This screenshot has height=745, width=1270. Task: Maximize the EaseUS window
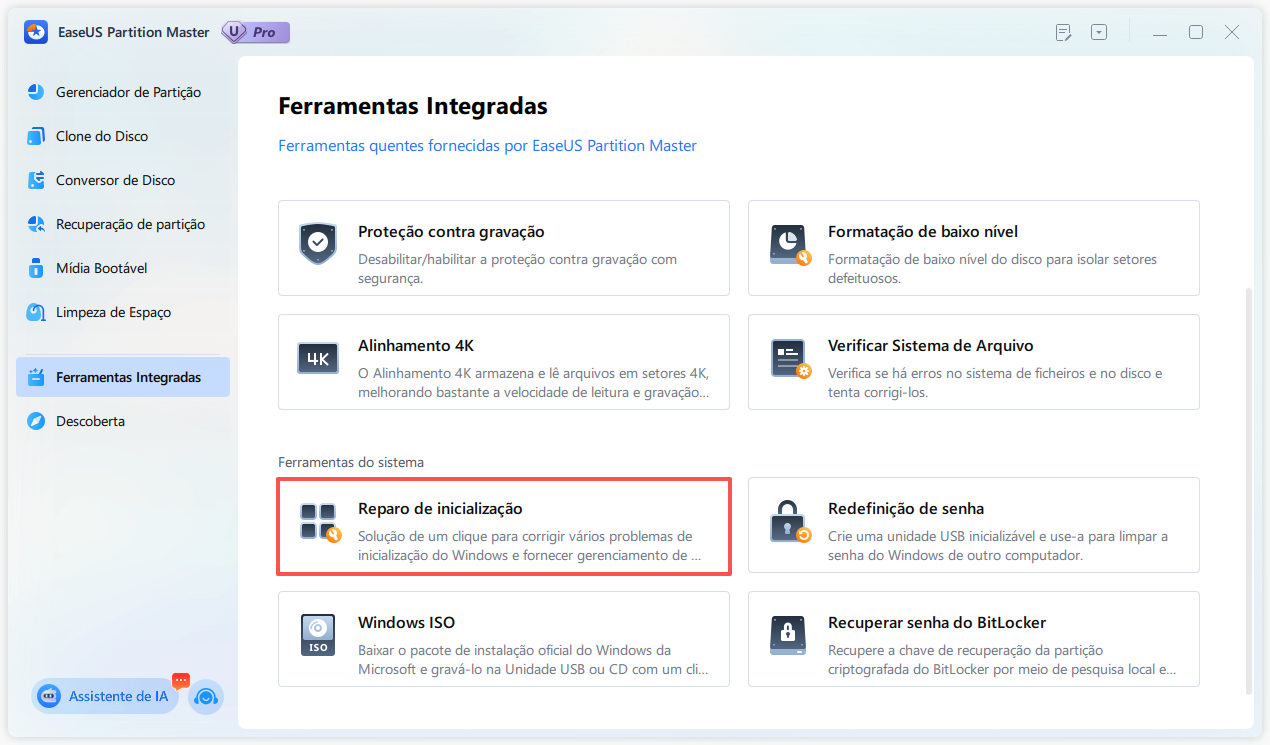click(x=1196, y=32)
